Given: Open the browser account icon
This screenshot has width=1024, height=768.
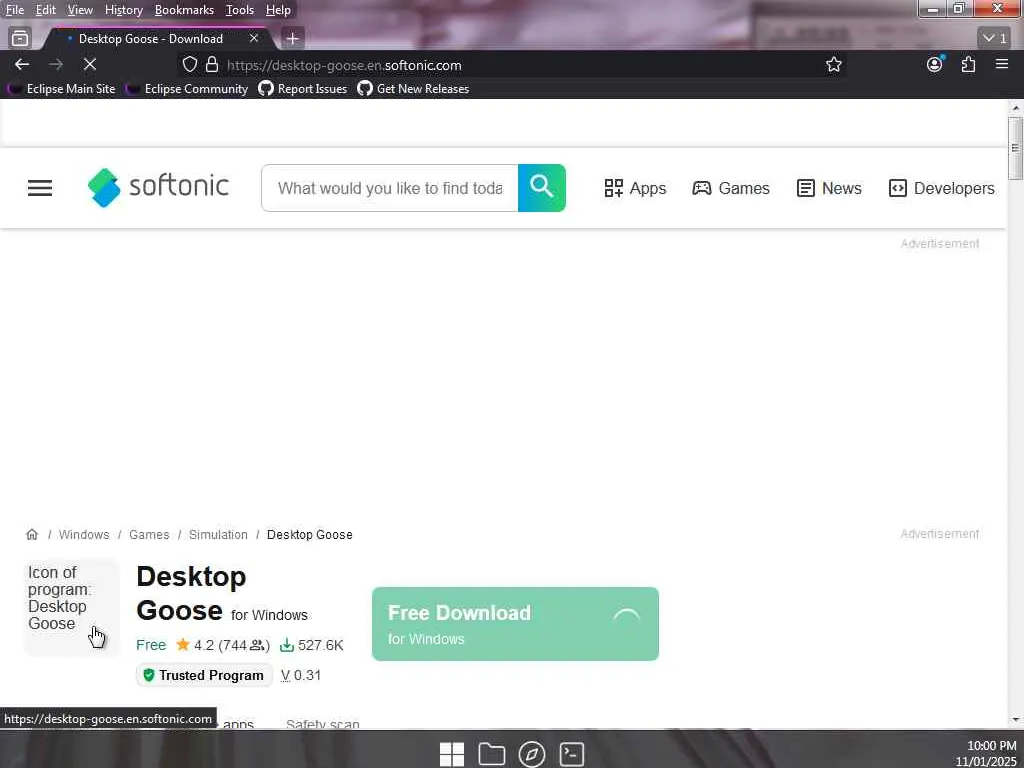Looking at the screenshot, I should pyautogui.click(x=935, y=64).
